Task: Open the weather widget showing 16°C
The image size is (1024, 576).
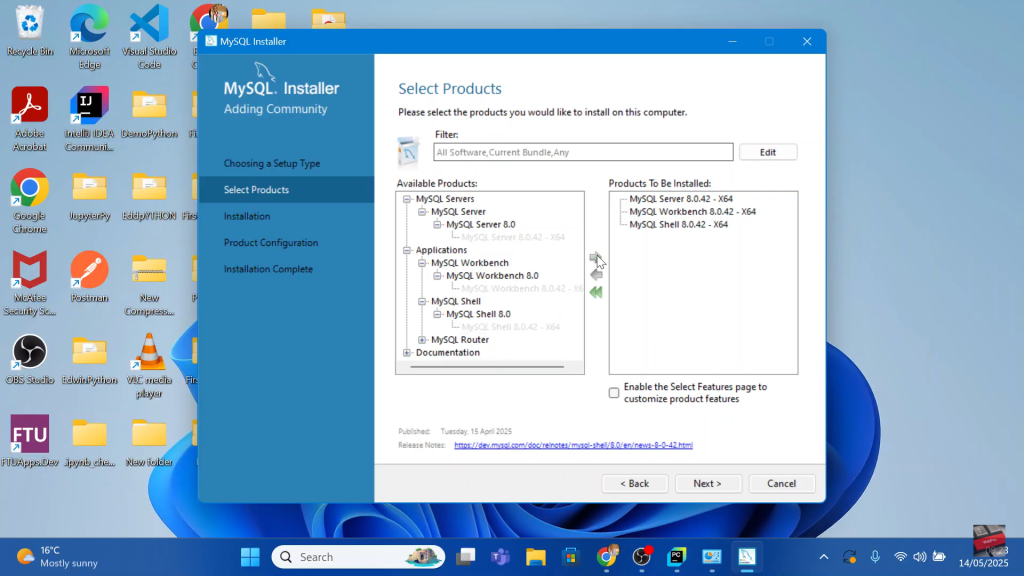Action: click(x=57, y=557)
